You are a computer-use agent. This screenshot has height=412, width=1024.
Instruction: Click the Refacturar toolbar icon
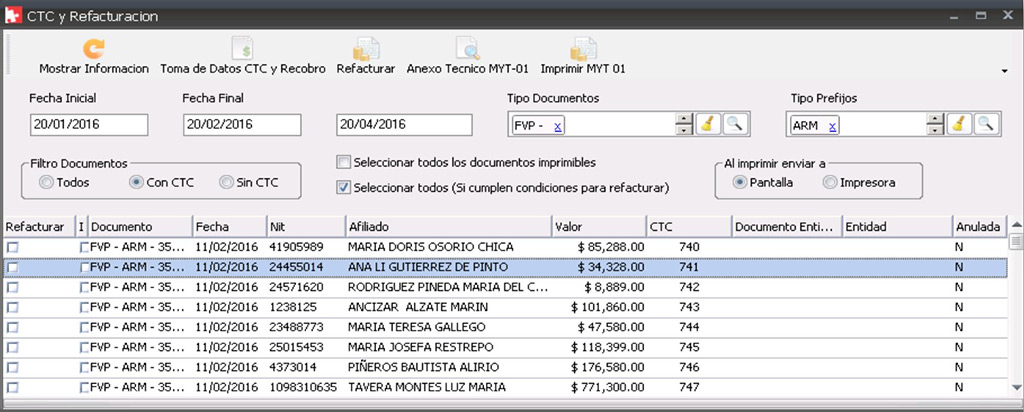click(x=366, y=49)
